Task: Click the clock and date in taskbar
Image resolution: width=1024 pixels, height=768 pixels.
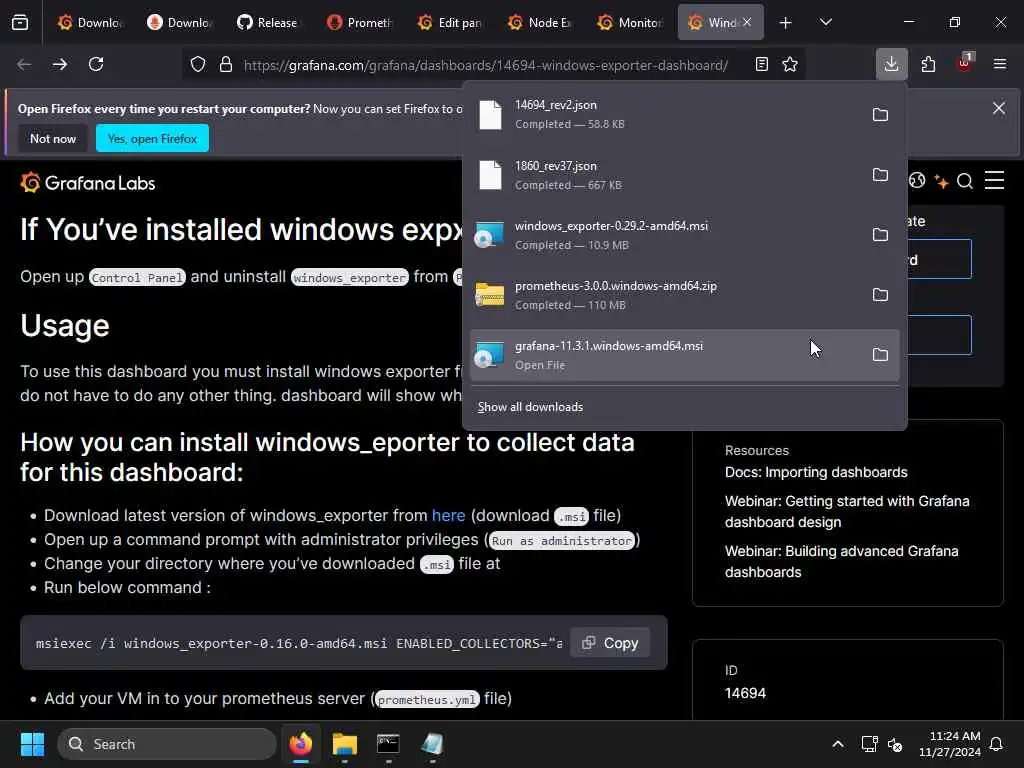Action: [949, 744]
